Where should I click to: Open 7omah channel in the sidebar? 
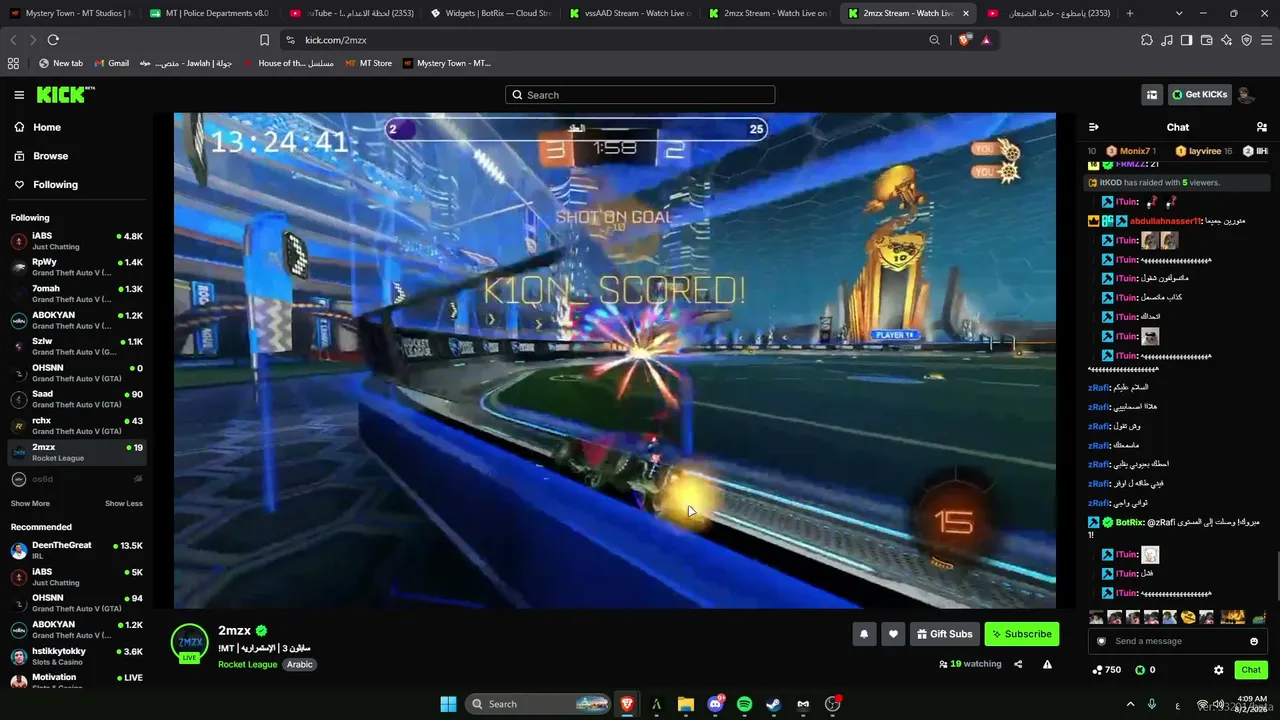[x=76, y=294]
